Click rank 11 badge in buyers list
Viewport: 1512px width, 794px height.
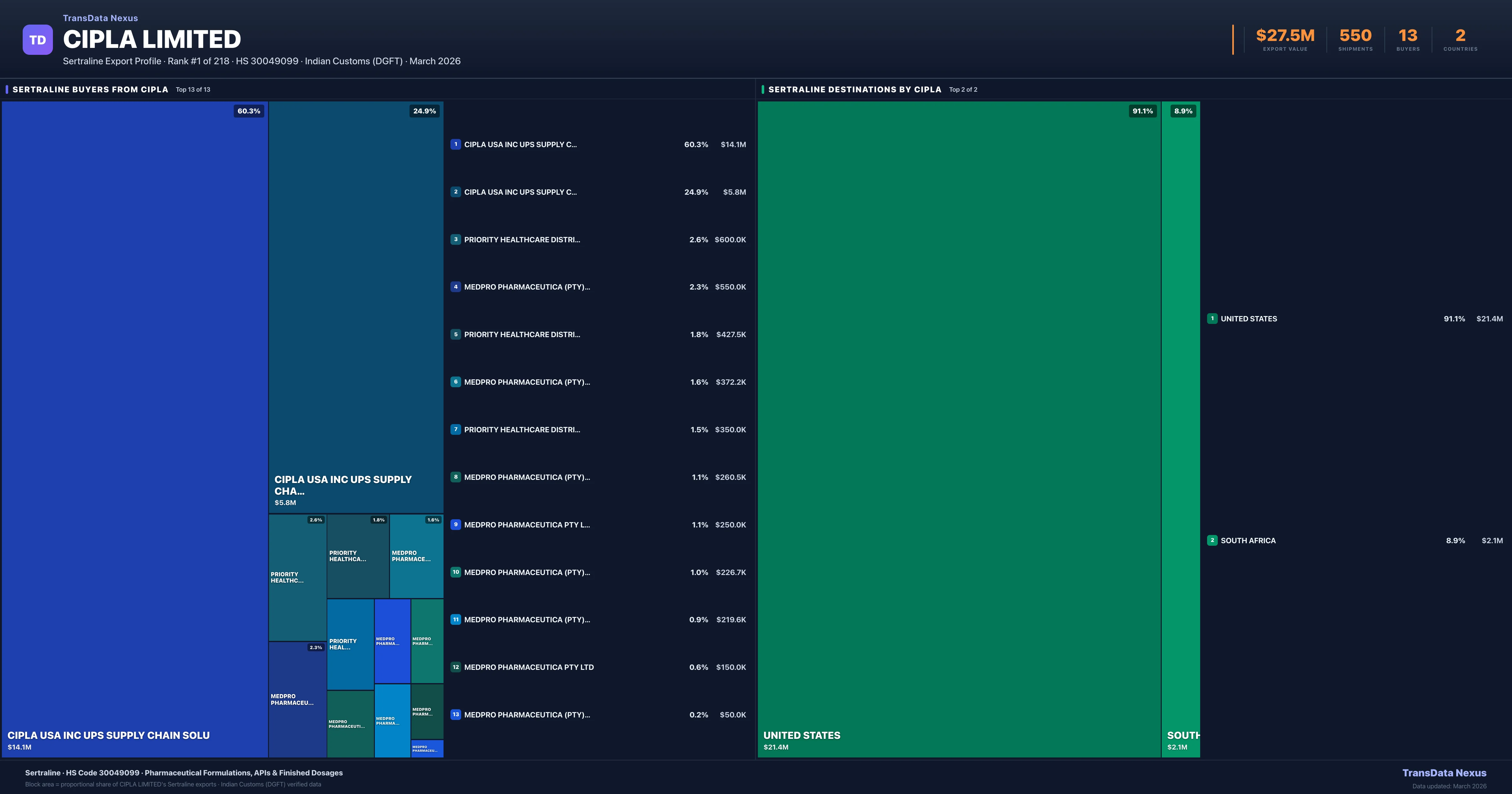point(455,619)
